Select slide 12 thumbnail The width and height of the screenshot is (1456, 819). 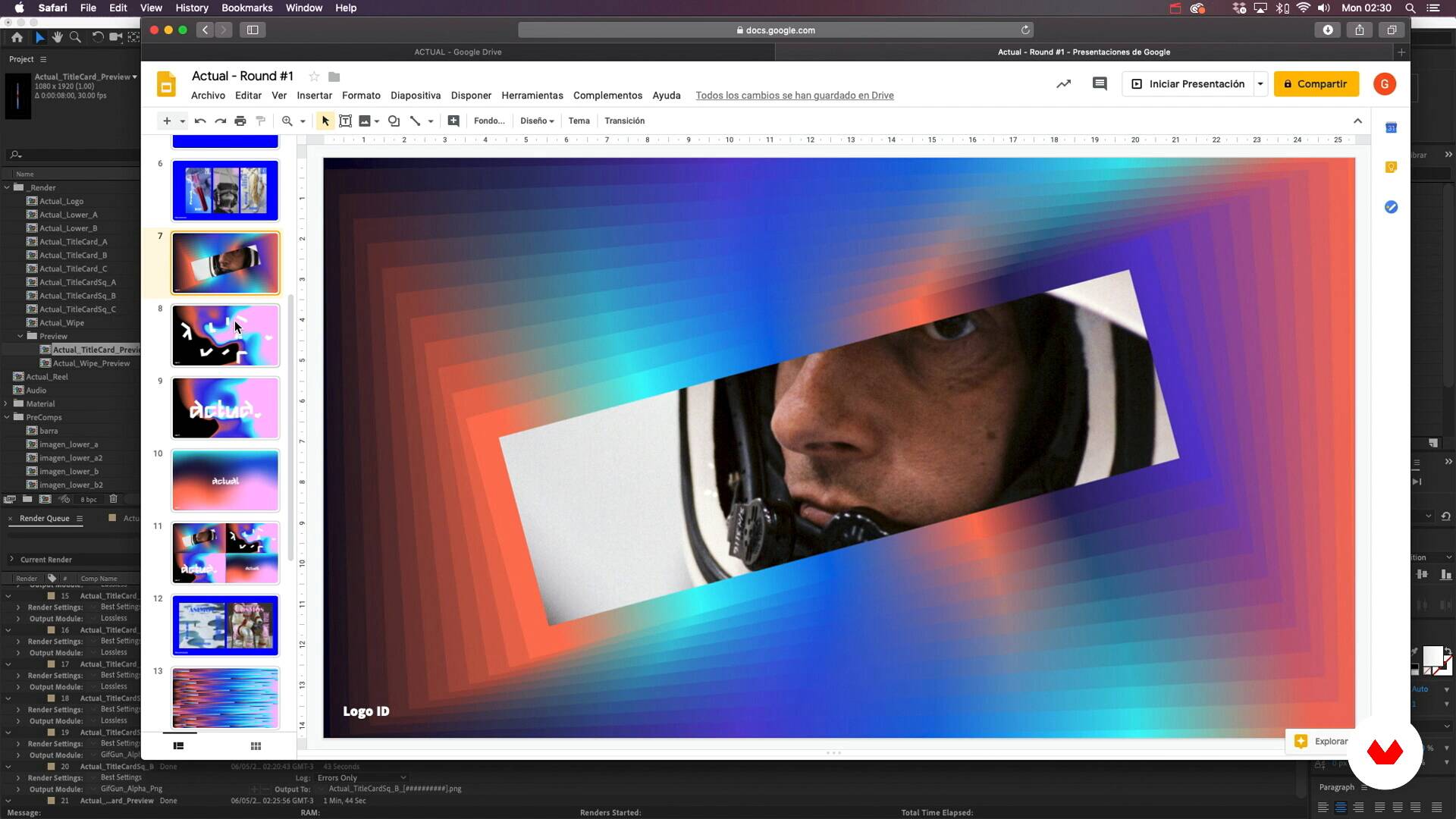tap(225, 625)
